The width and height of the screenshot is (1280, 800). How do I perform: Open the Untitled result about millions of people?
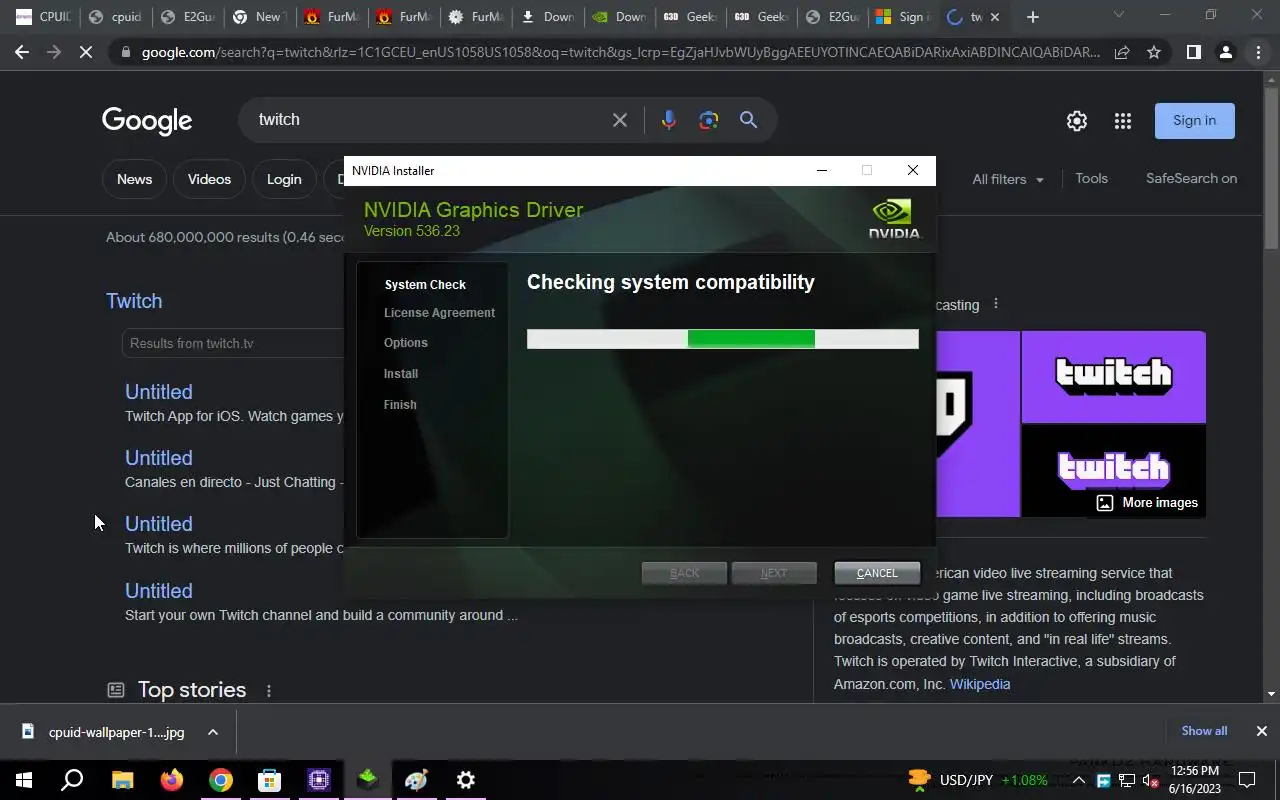pos(158,524)
